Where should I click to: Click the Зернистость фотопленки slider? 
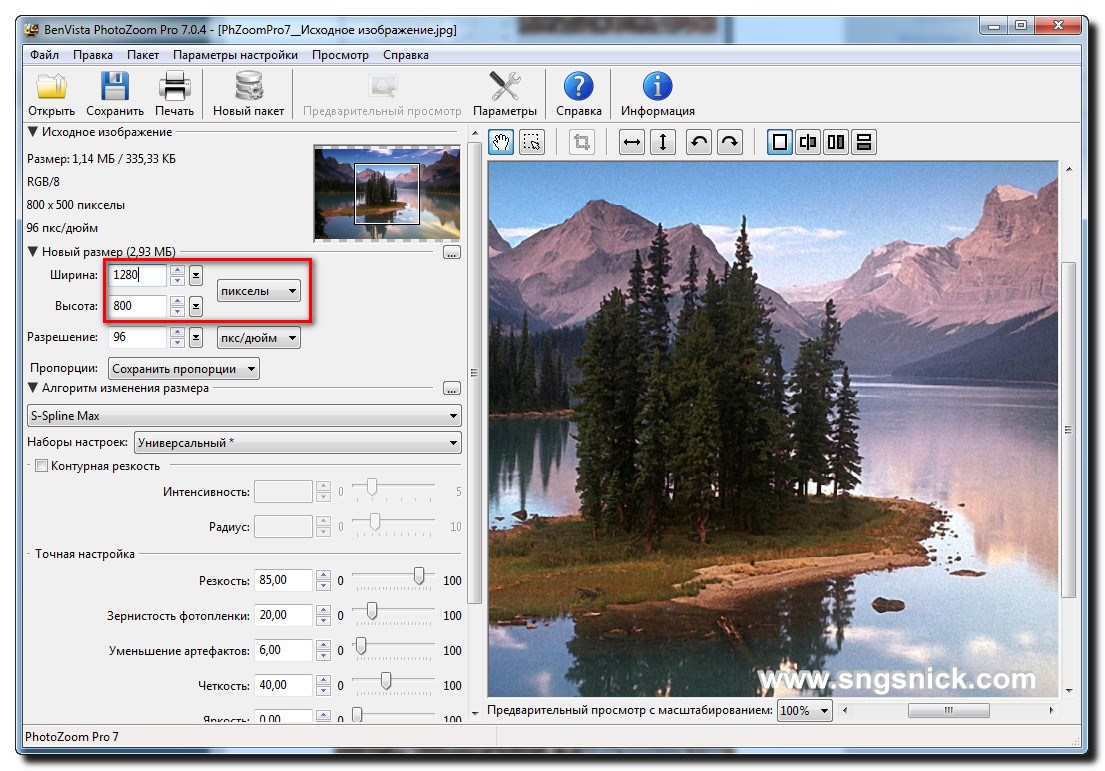(x=393, y=614)
